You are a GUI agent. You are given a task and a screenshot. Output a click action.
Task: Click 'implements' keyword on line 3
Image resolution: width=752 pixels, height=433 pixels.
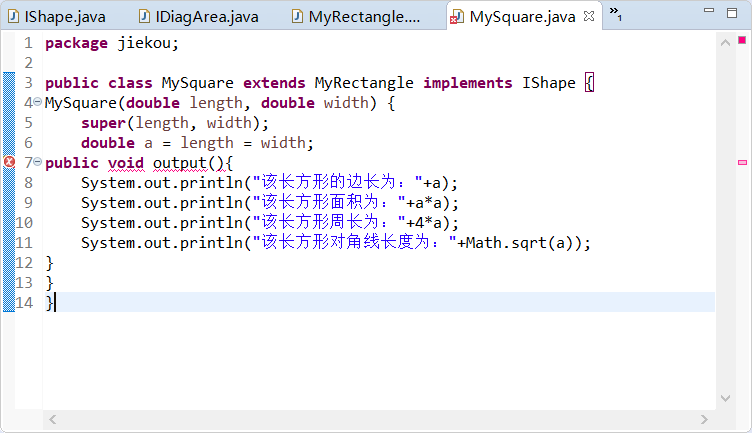pyautogui.click(x=468, y=83)
